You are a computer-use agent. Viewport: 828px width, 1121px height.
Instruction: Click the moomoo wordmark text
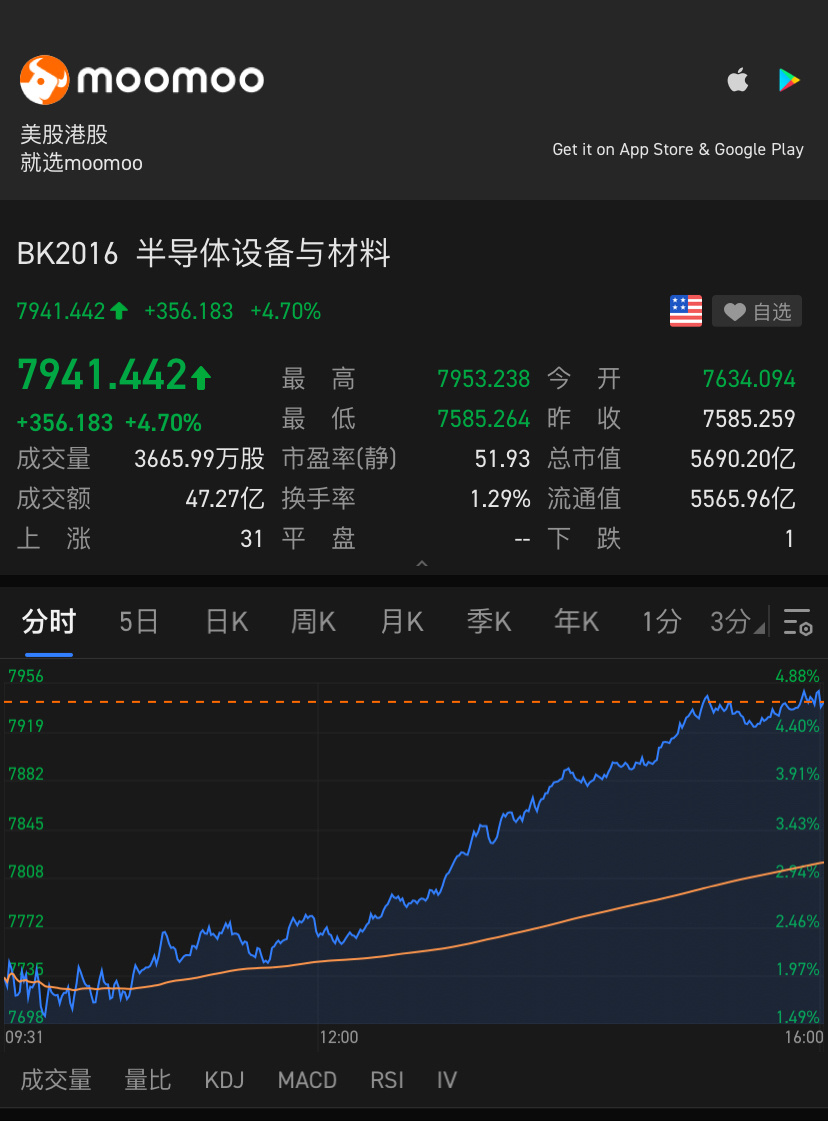pos(171,79)
